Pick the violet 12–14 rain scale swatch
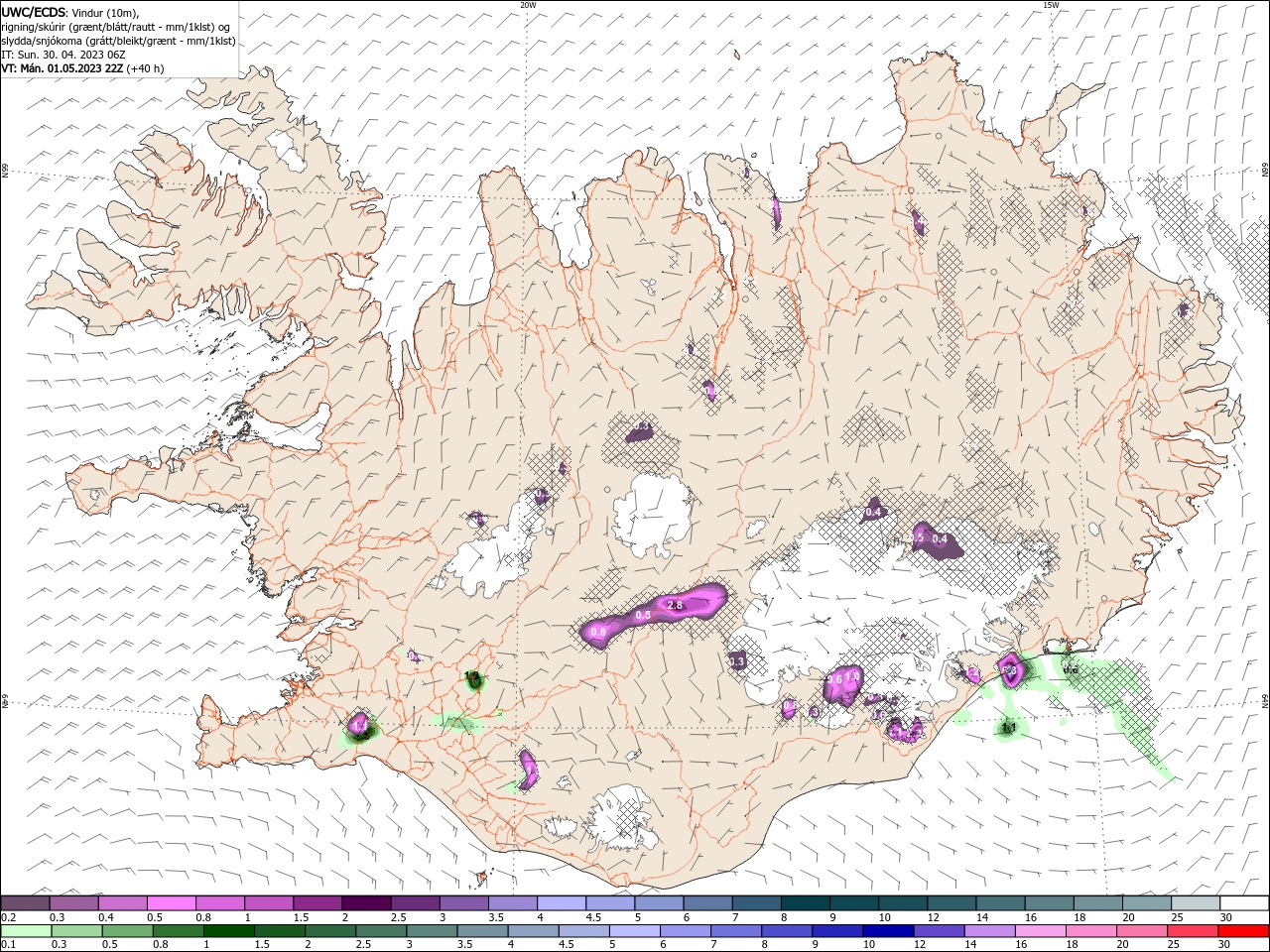The width and height of the screenshot is (1270, 952). tap(938, 931)
